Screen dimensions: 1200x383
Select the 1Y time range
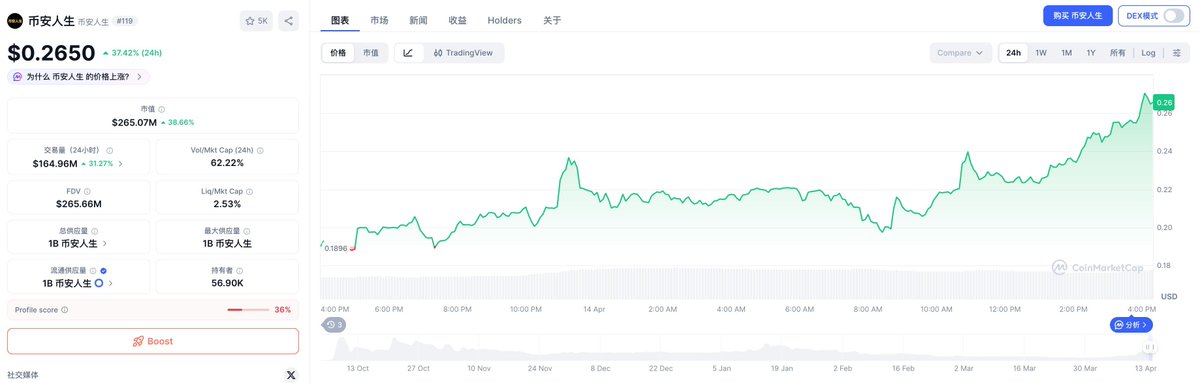pos(1091,53)
